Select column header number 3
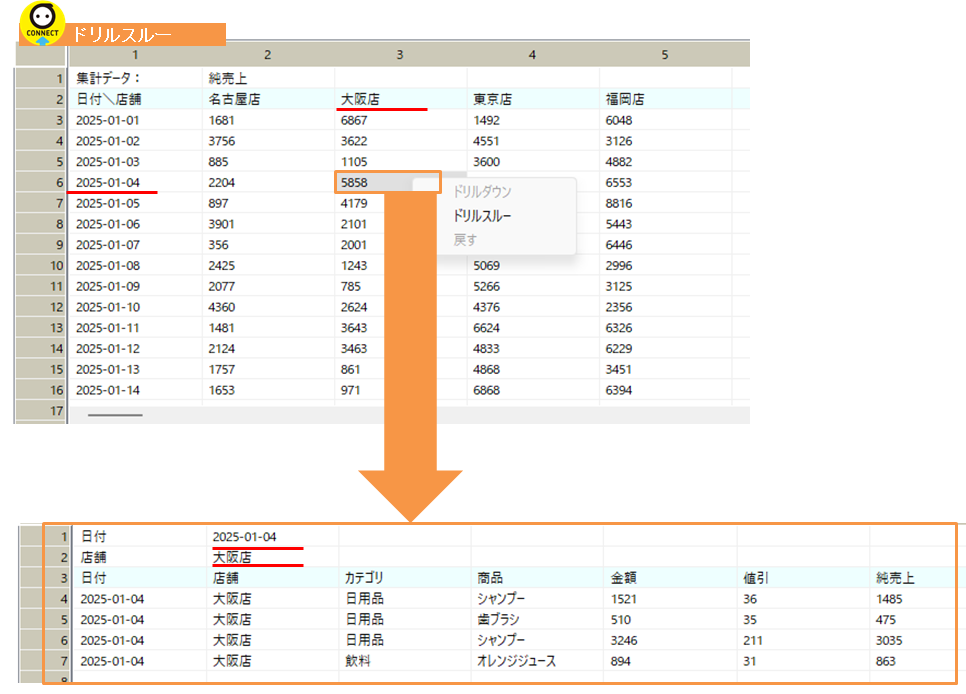Screen dimensions: 966x694 tap(400, 55)
